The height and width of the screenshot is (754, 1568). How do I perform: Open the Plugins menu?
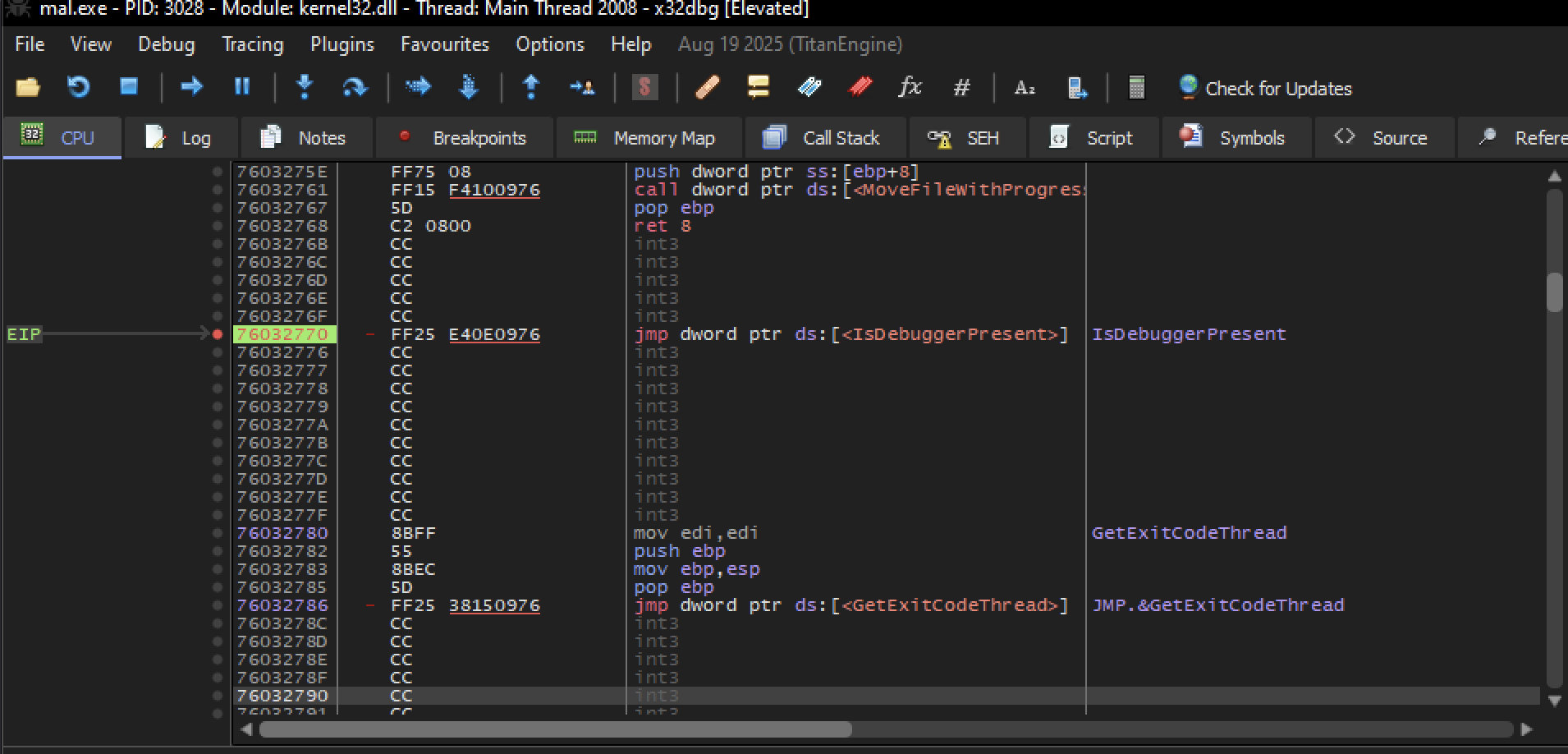342,44
